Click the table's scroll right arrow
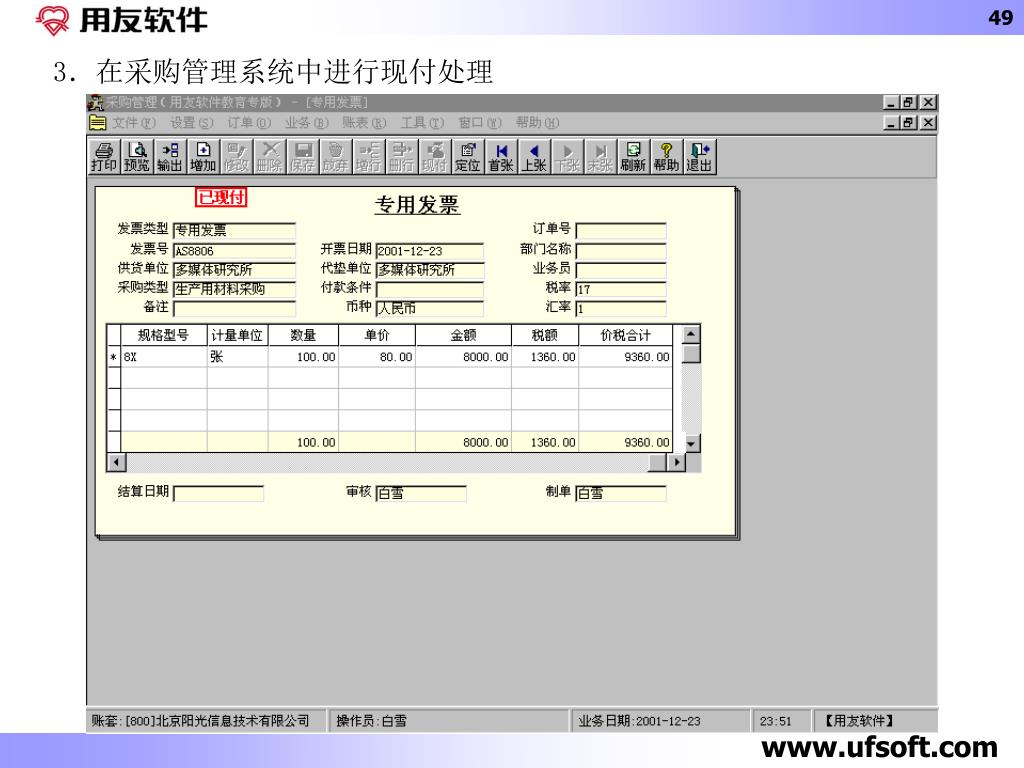Image resolution: width=1024 pixels, height=768 pixels. tap(676, 462)
